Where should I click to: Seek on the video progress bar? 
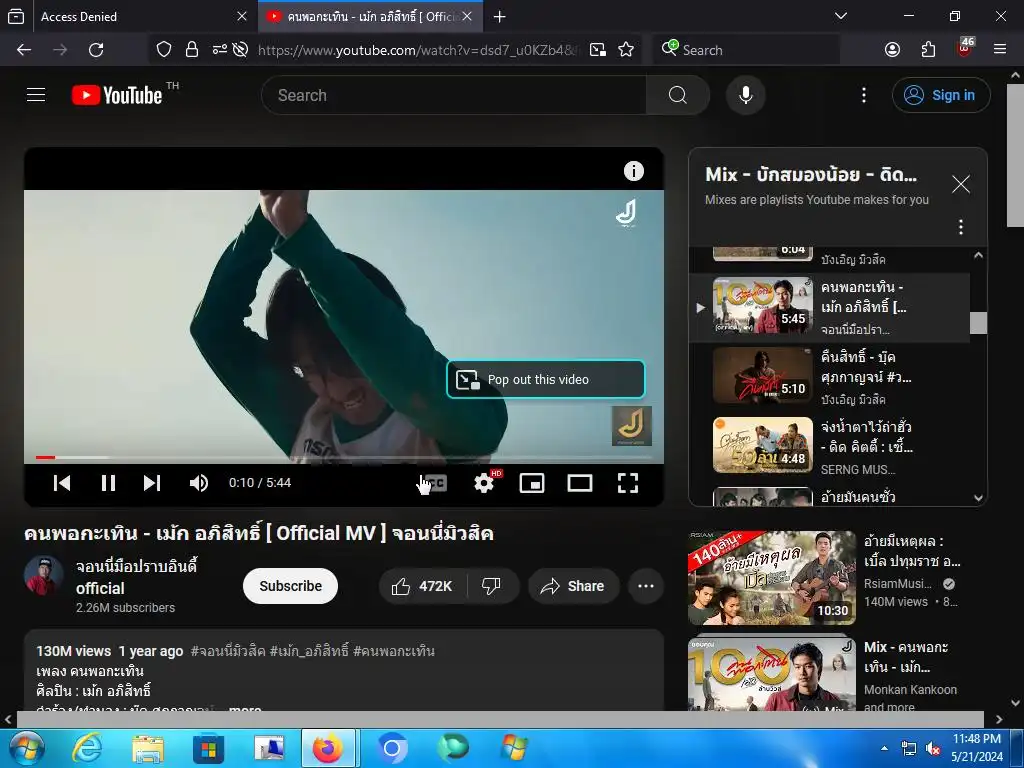[344, 457]
